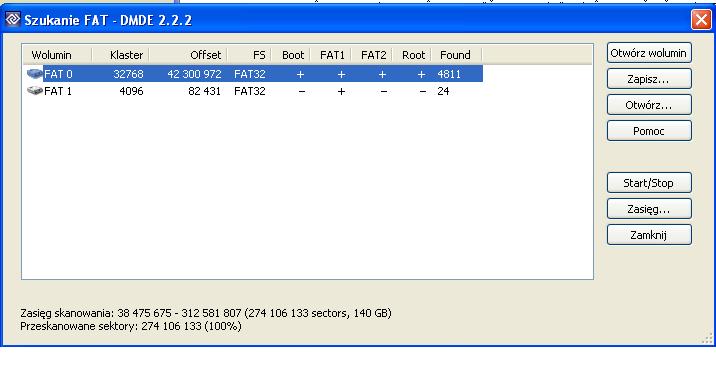Click the window resize grip corner

707,338
